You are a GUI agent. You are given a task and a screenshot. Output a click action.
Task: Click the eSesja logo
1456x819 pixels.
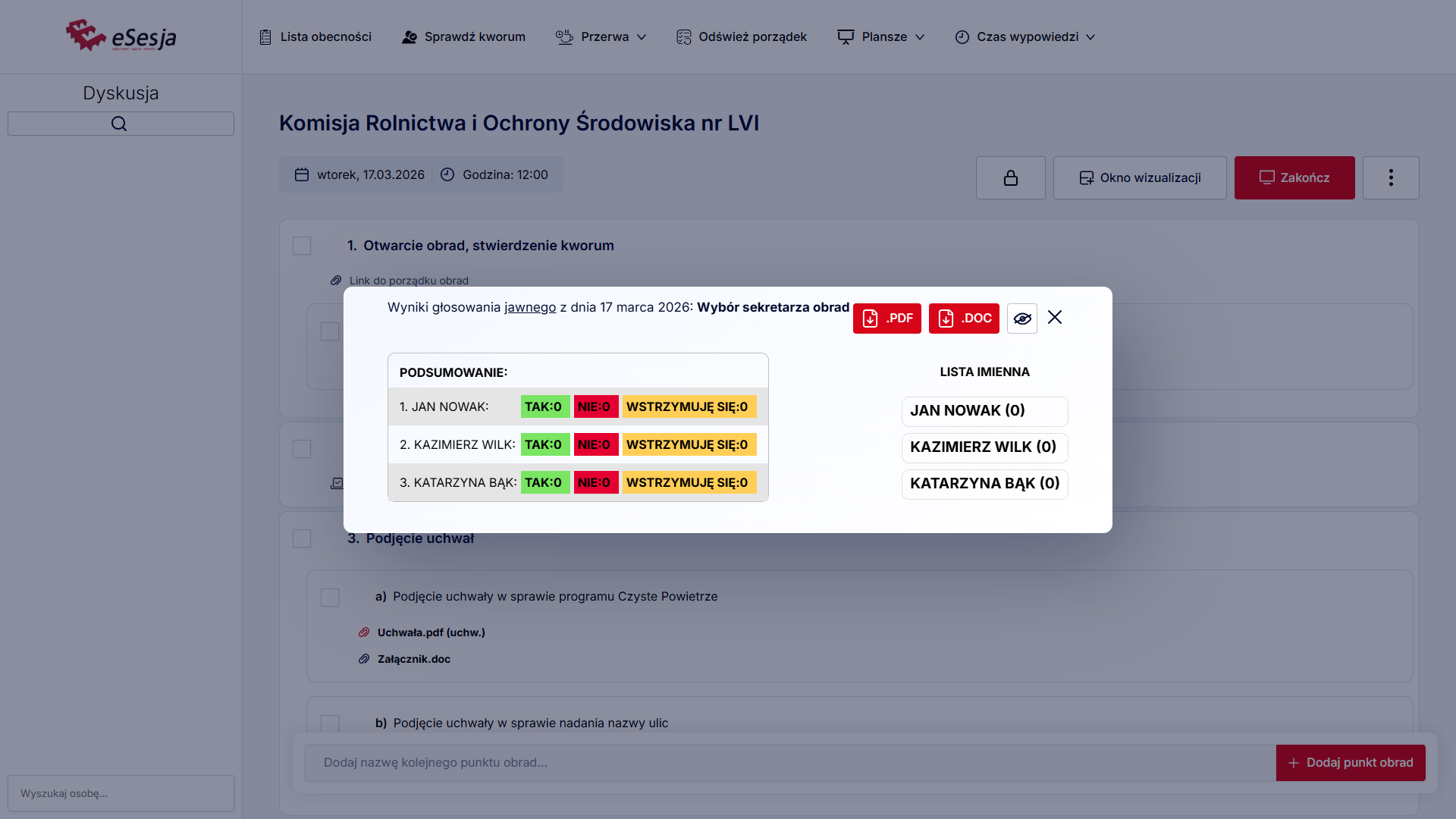coord(121,36)
